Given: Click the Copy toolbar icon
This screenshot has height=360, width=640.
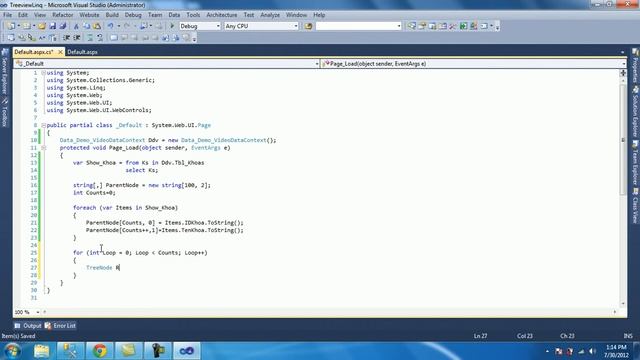Looking at the screenshot, I should (x=87, y=26).
